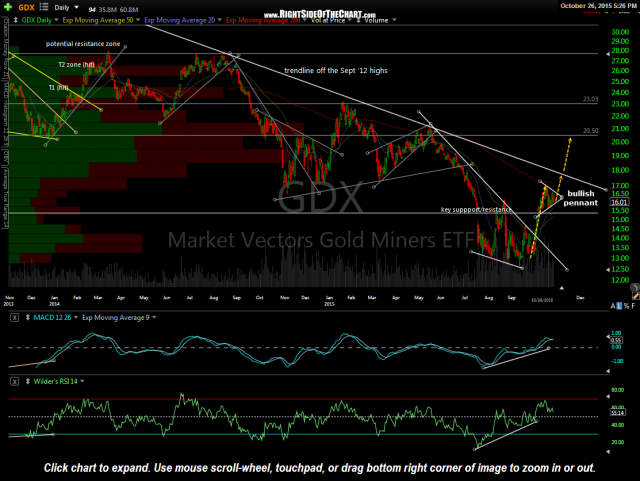Click the volume figure 60.8M in header
Screen dimensions: 640x481
pyautogui.click(x=129, y=10)
